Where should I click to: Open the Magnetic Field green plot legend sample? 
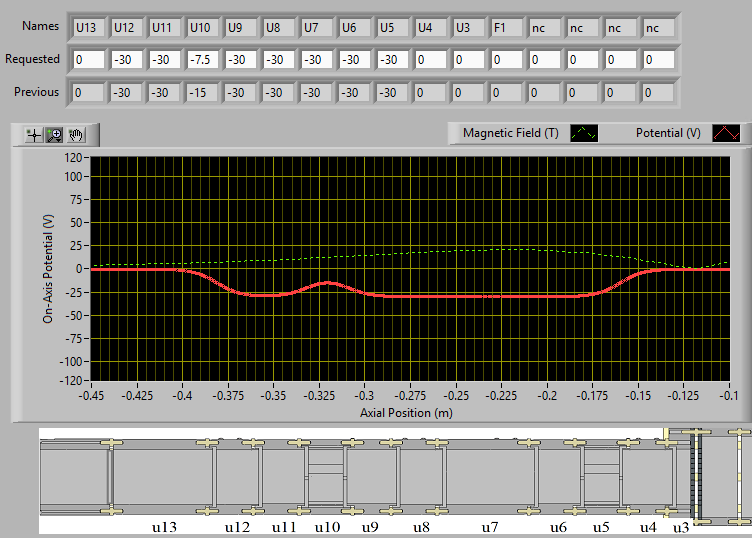coord(584,133)
